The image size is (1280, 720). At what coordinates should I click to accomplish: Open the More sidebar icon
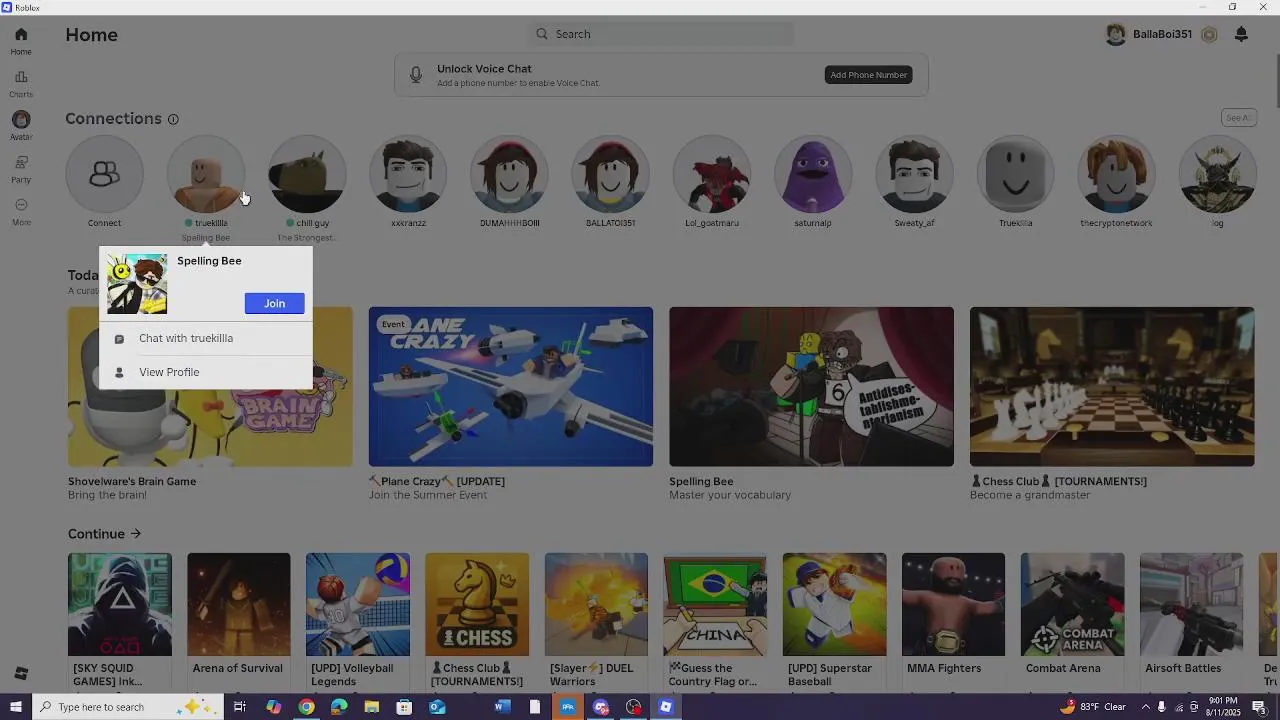tap(21, 205)
